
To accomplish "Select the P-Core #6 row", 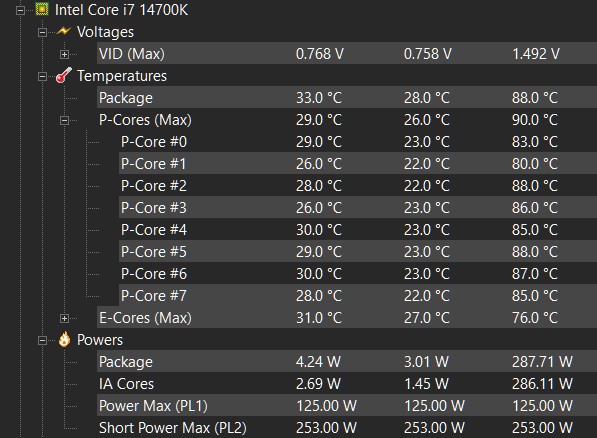I will tap(358, 273).
